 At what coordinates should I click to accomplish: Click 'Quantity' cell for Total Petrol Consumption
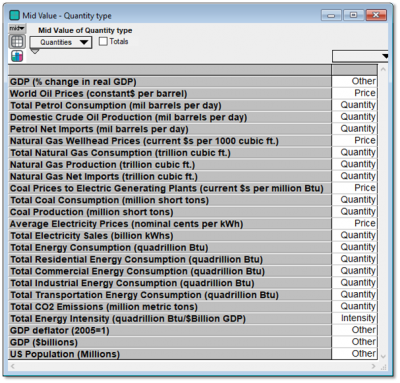click(355, 105)
